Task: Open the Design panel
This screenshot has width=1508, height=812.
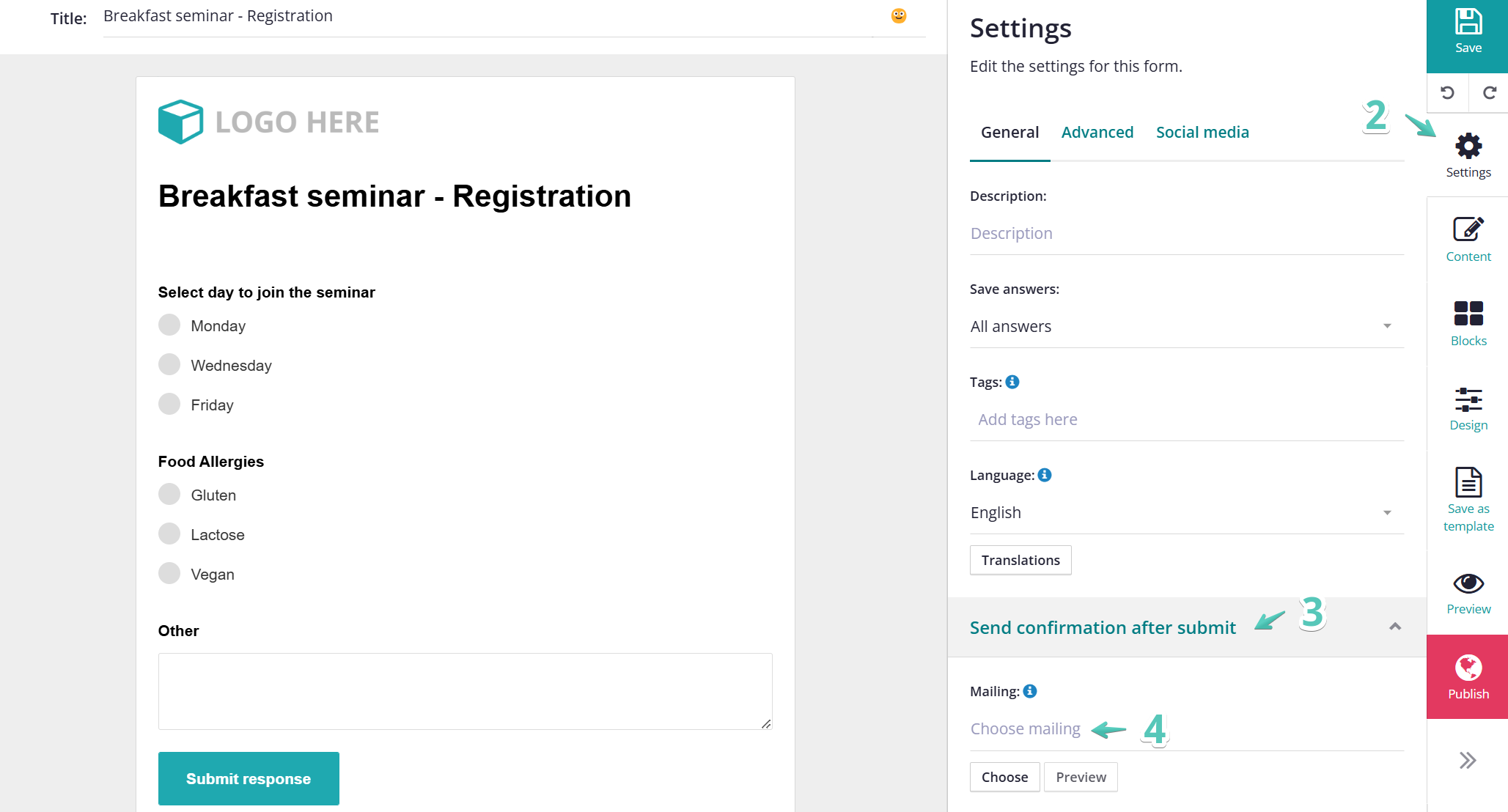Action: pyautogui.click(x=1468, y=408)
